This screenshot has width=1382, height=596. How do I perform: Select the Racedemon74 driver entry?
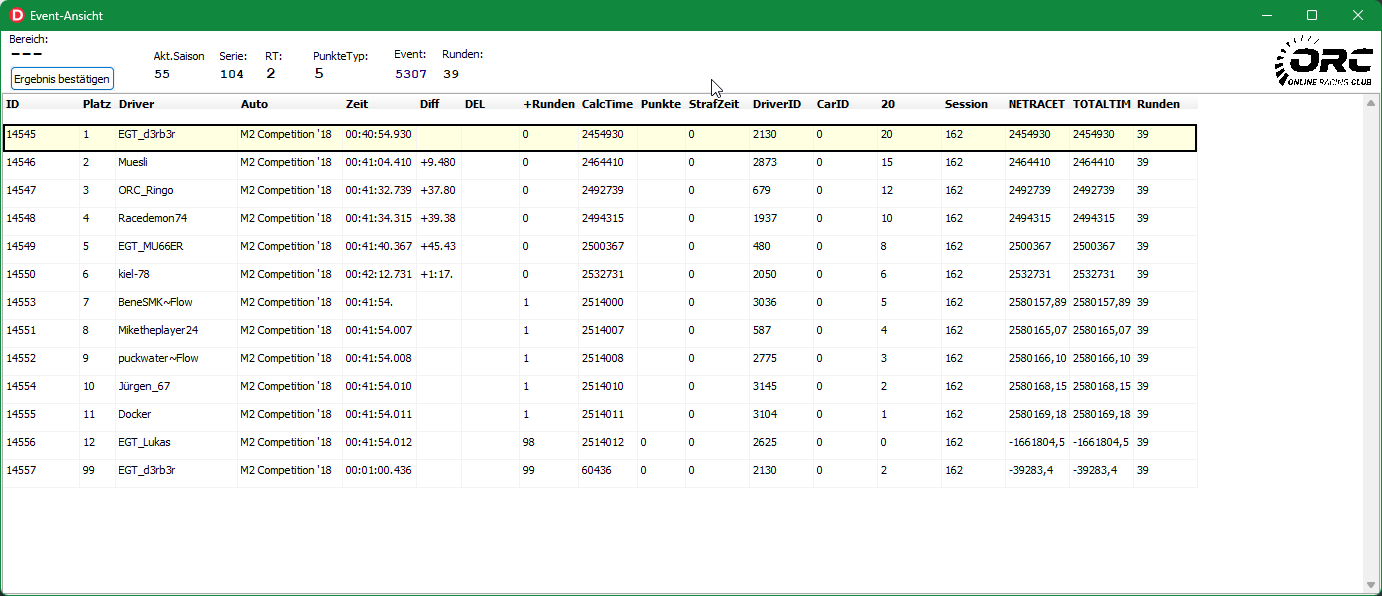point(152,218)
